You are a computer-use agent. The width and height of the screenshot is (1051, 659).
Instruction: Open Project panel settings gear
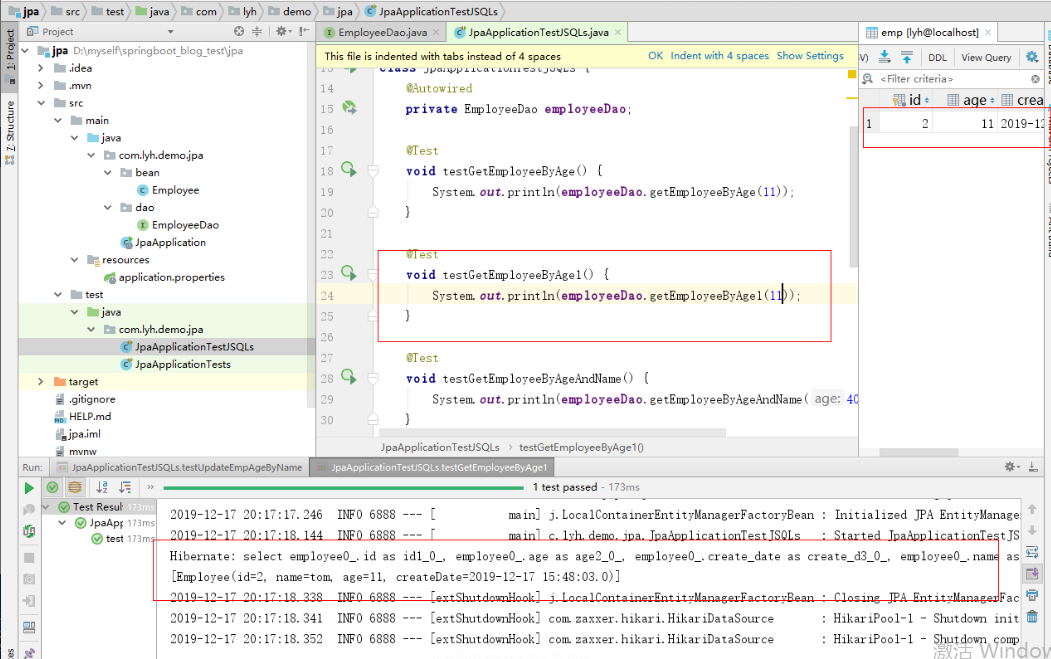[282, 32]
